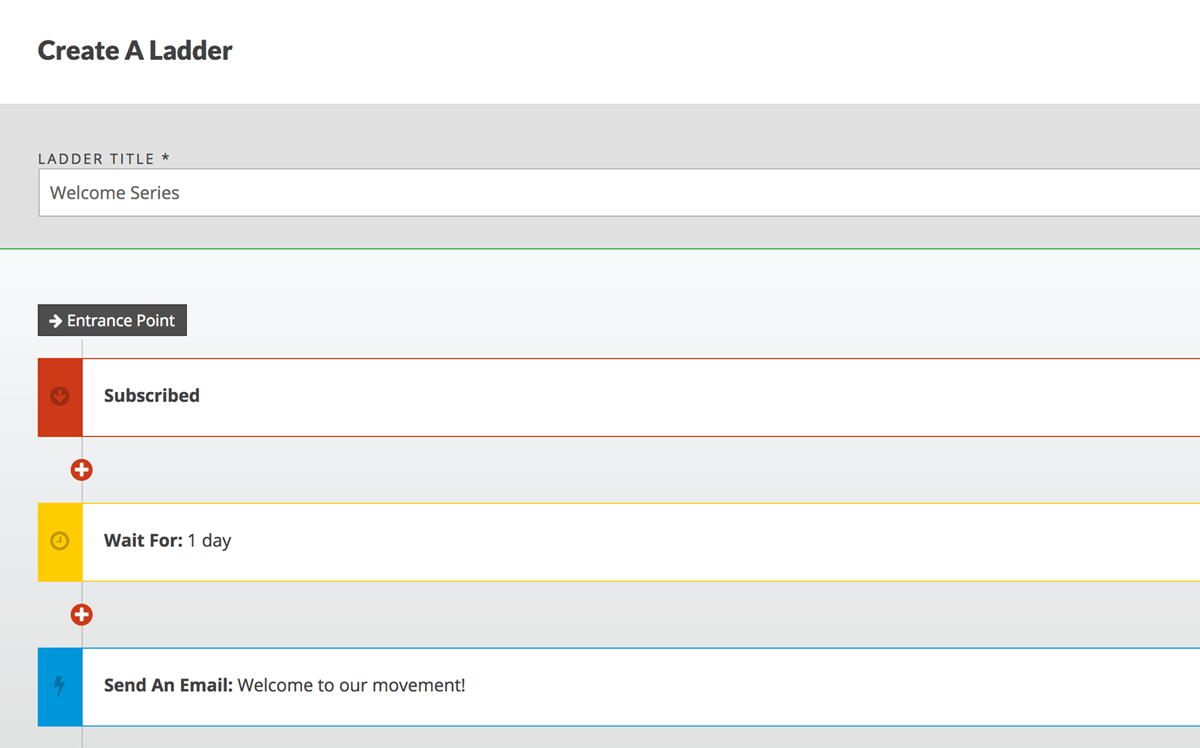This screenshot has height=748, width=1200.
Task: Click the "Wait For:" bold label
Action: pyautogui.click(x=143, y=541)
